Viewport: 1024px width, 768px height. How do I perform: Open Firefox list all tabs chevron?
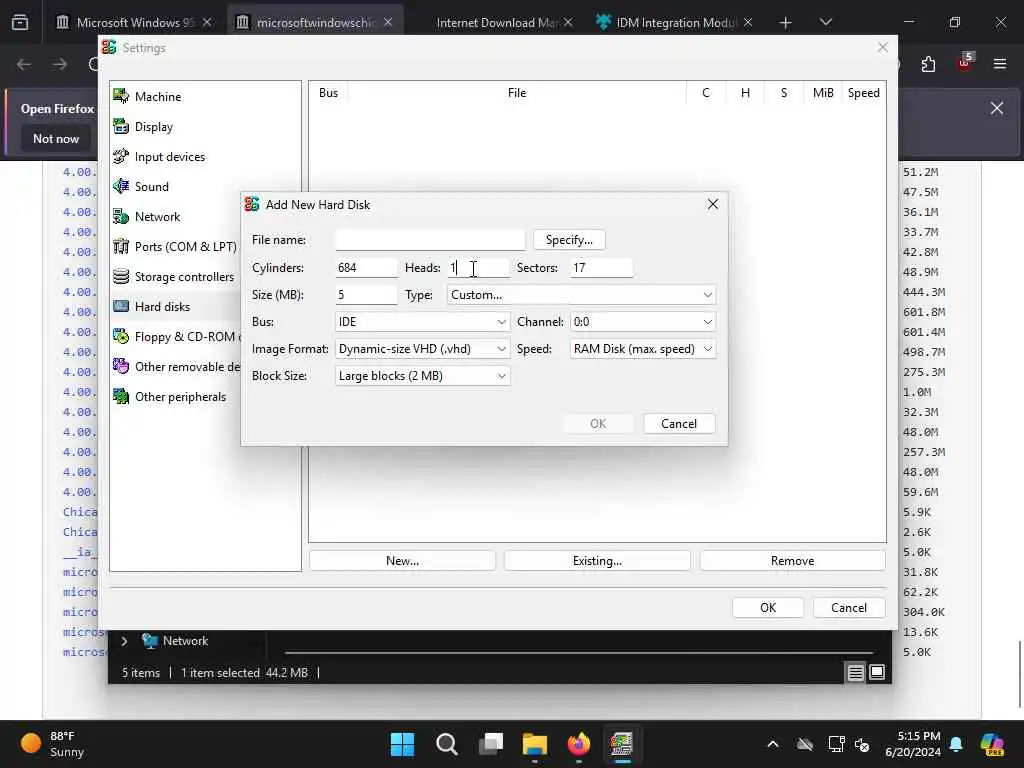(825, 22)
